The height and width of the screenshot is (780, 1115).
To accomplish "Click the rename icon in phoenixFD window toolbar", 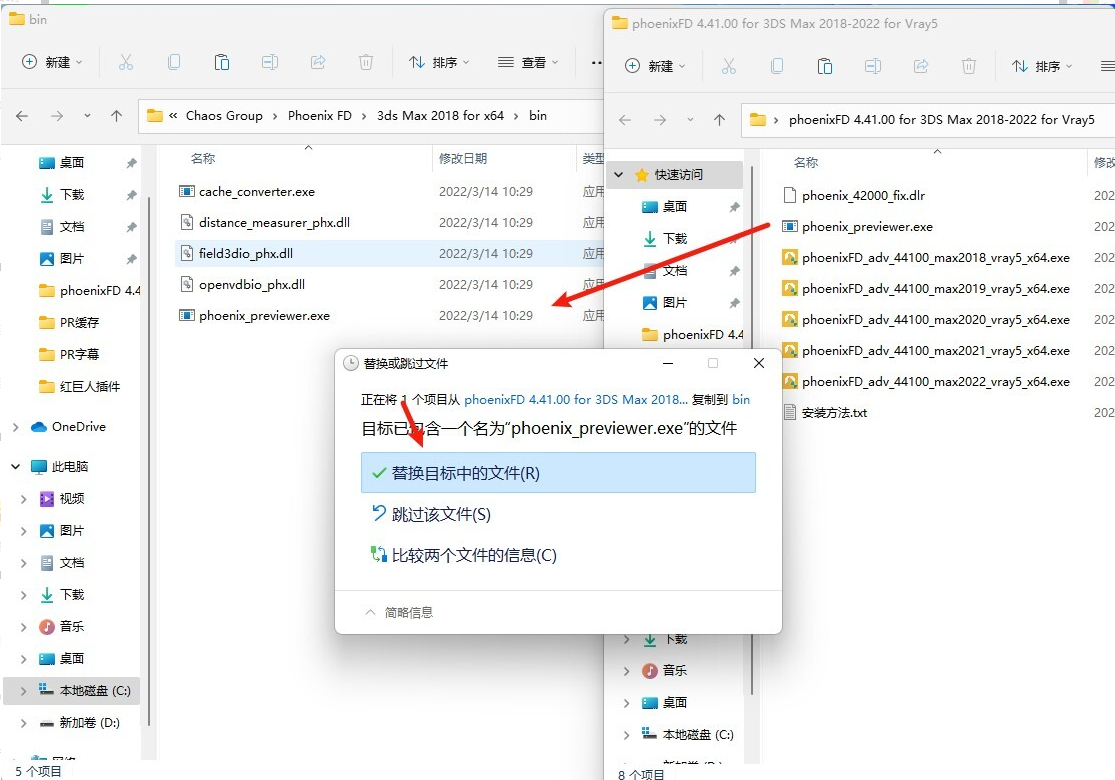I will point(873,66).
